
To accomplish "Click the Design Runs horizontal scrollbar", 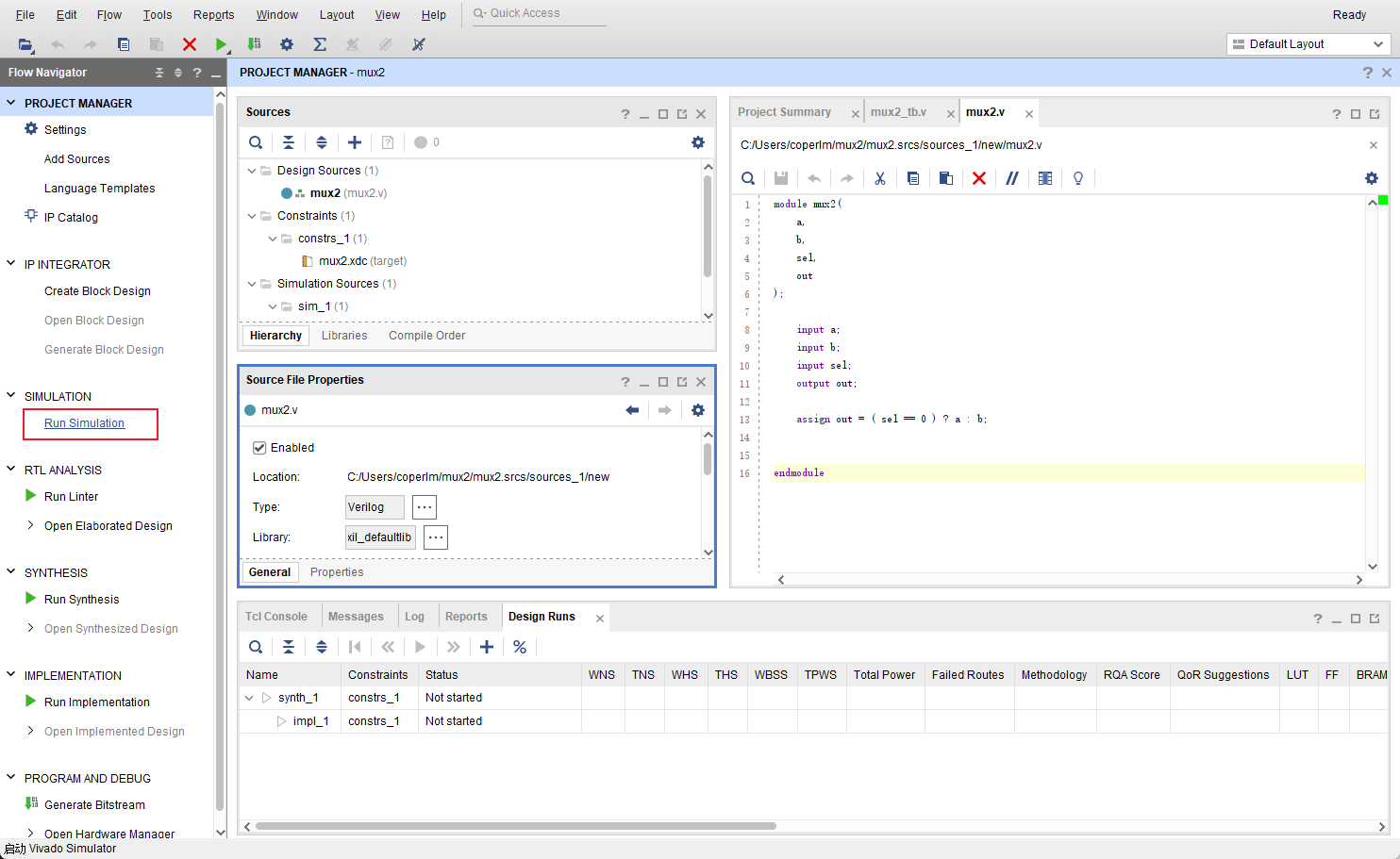I will tap(515, 826).
